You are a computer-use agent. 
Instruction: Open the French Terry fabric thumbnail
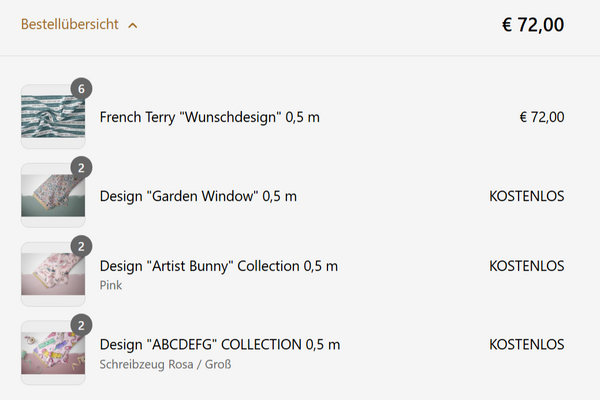(x=53, y=117)
